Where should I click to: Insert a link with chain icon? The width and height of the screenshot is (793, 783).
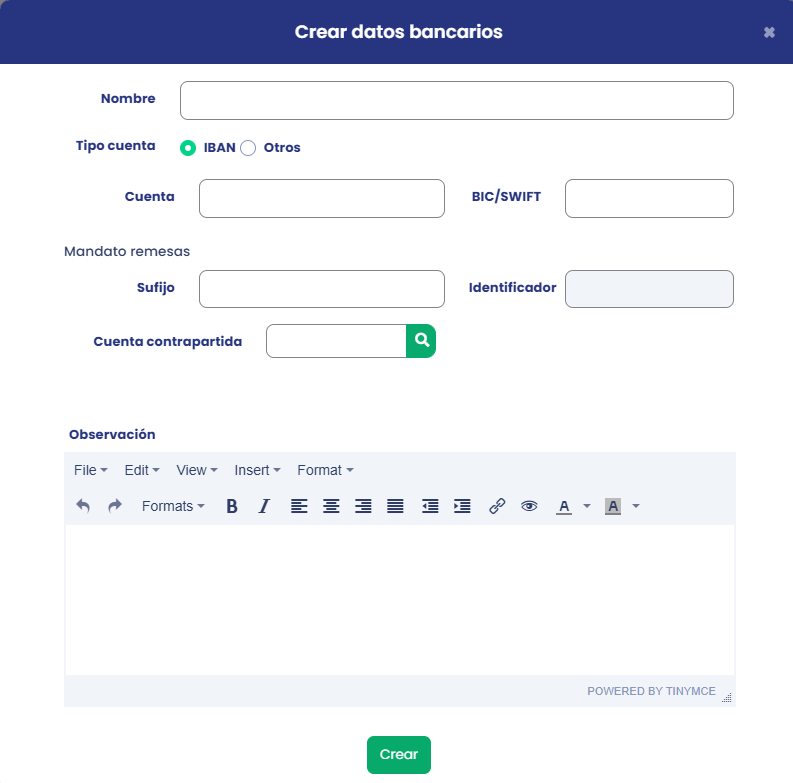[497, 506]
